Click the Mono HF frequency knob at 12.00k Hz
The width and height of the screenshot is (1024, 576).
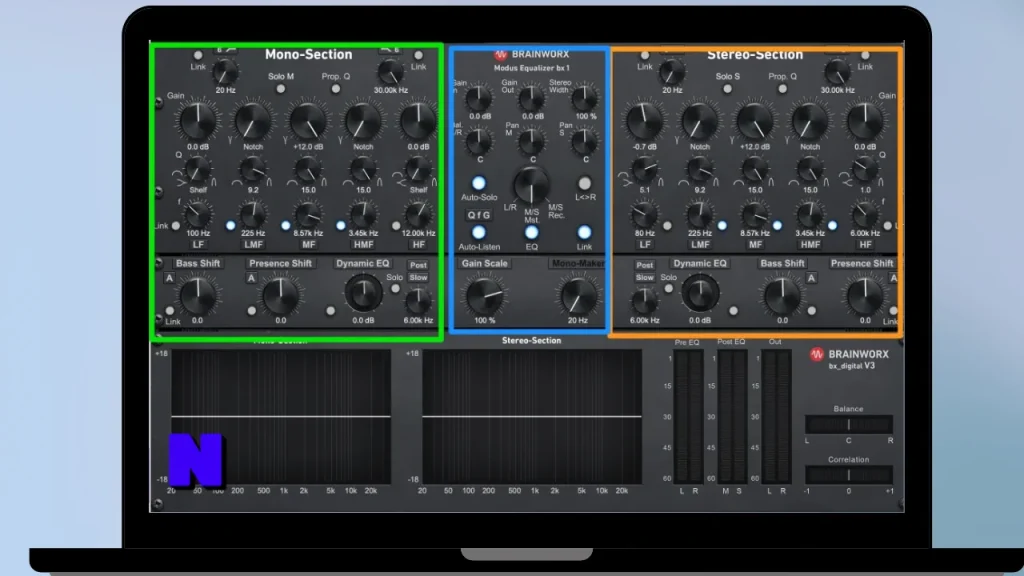click(x=419, y=214)
